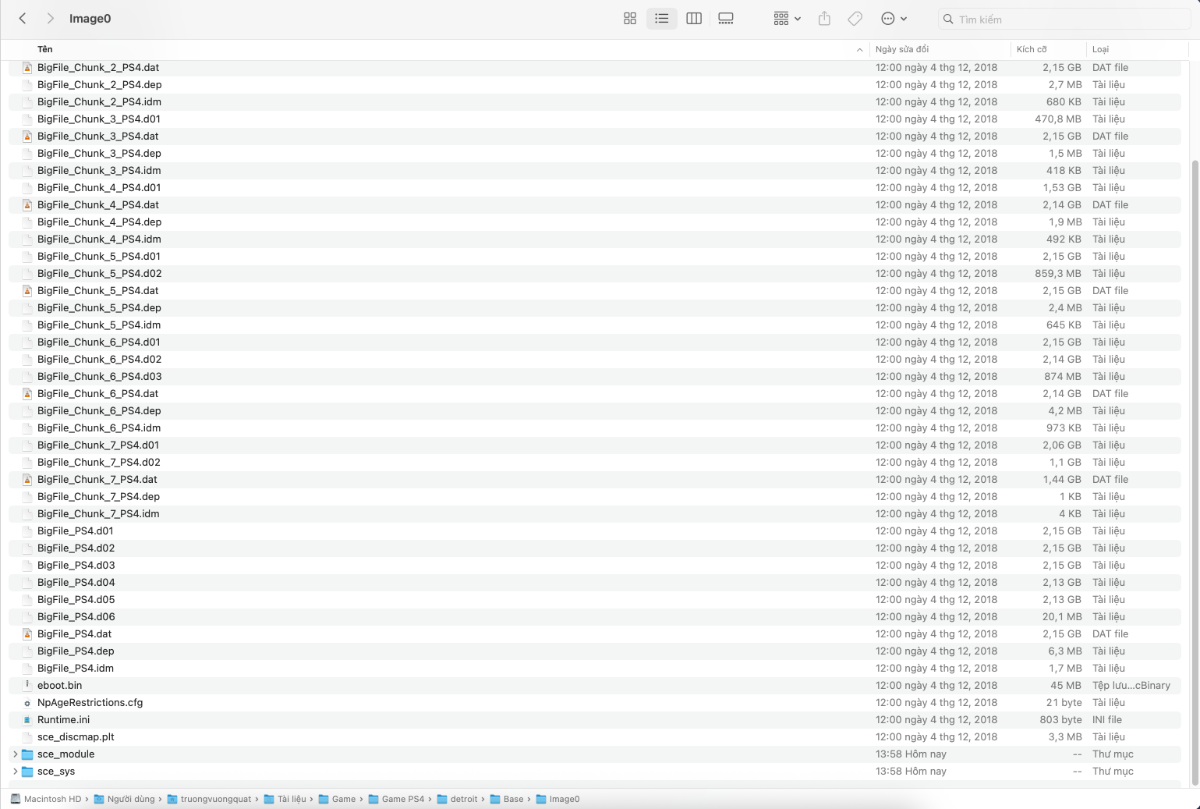The width and height of the screenshot is (1200, 809).
Task: Go to Base in the path bar
Action: pos(506,799)
